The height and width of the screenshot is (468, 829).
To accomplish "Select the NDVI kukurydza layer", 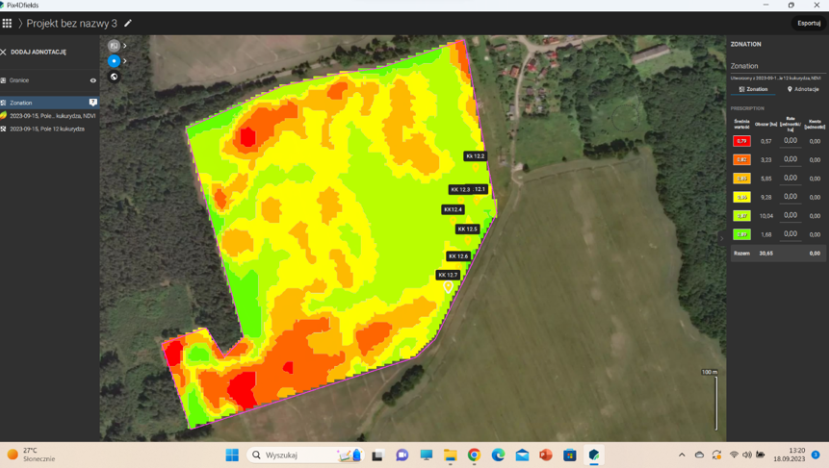I will (50, 115).
